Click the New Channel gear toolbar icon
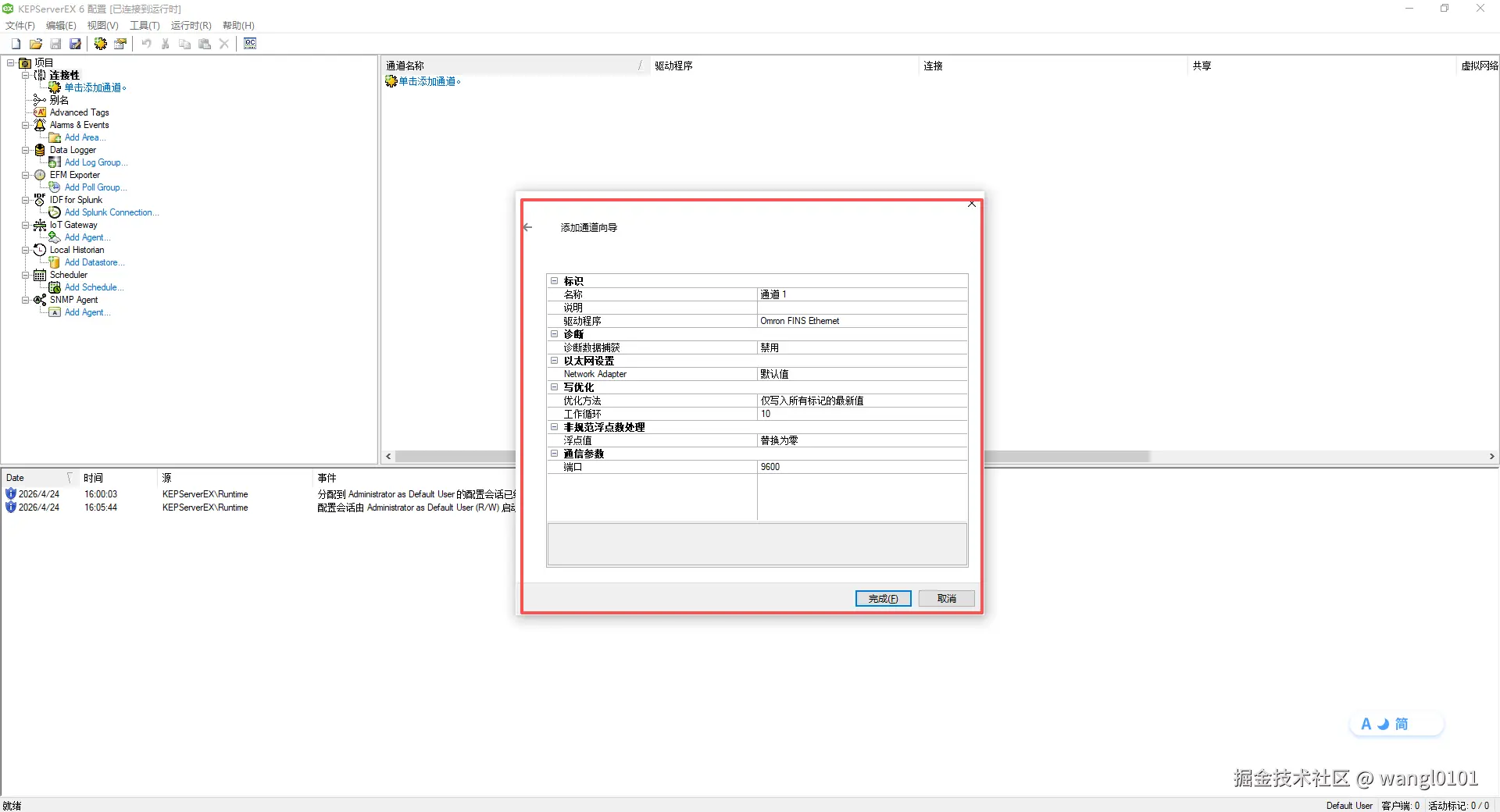The width and height of the screenshot is (1500, 812). 101,44
